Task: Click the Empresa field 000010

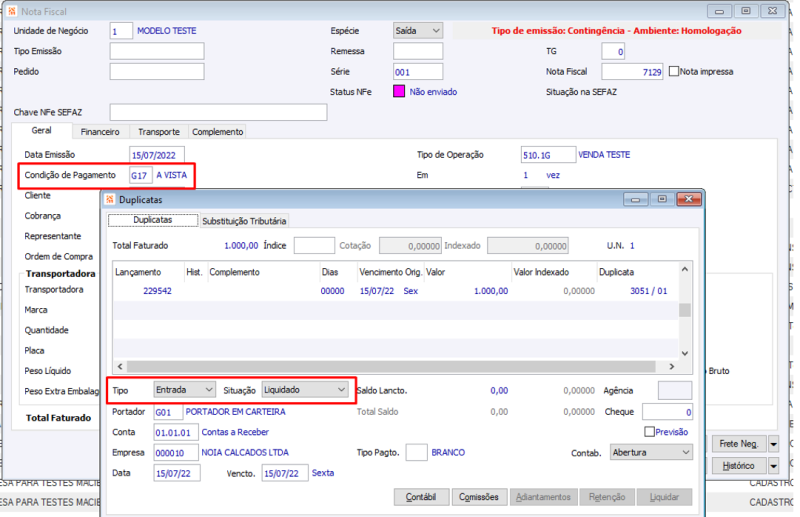Action: [176, 453]
